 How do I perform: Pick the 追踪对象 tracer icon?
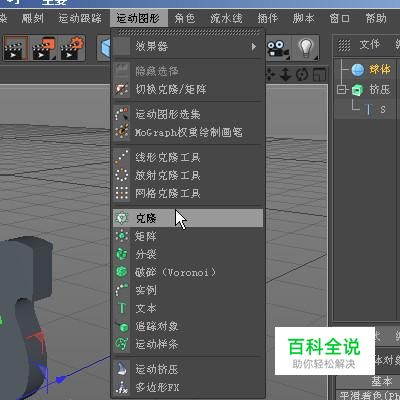pyautogui.click(x=121, y=326)
